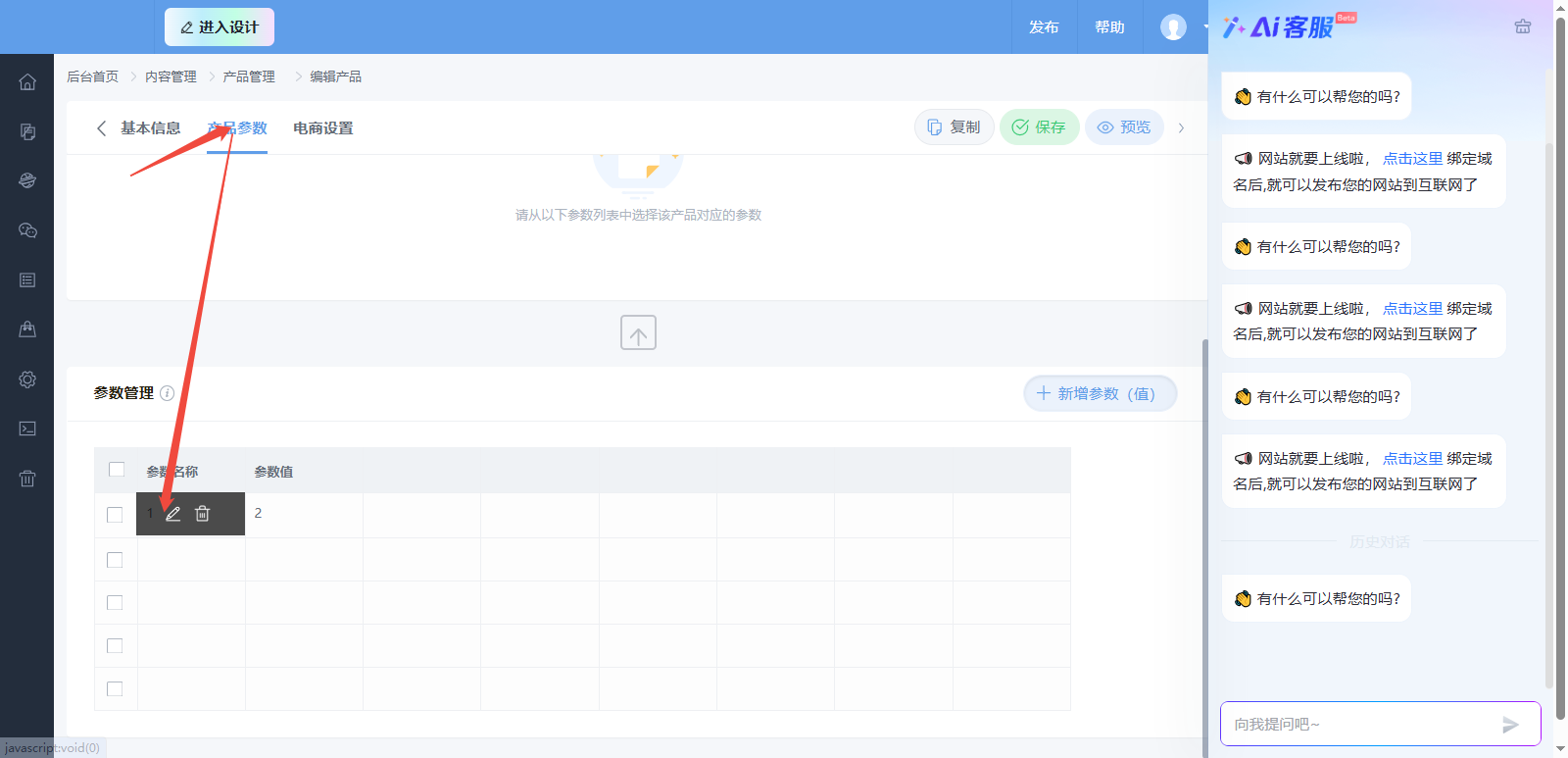The height and width of the screenshot is (758, 1568).
Task: Open the dropdown arrow next to user avatar
Action: (1204, 26)
